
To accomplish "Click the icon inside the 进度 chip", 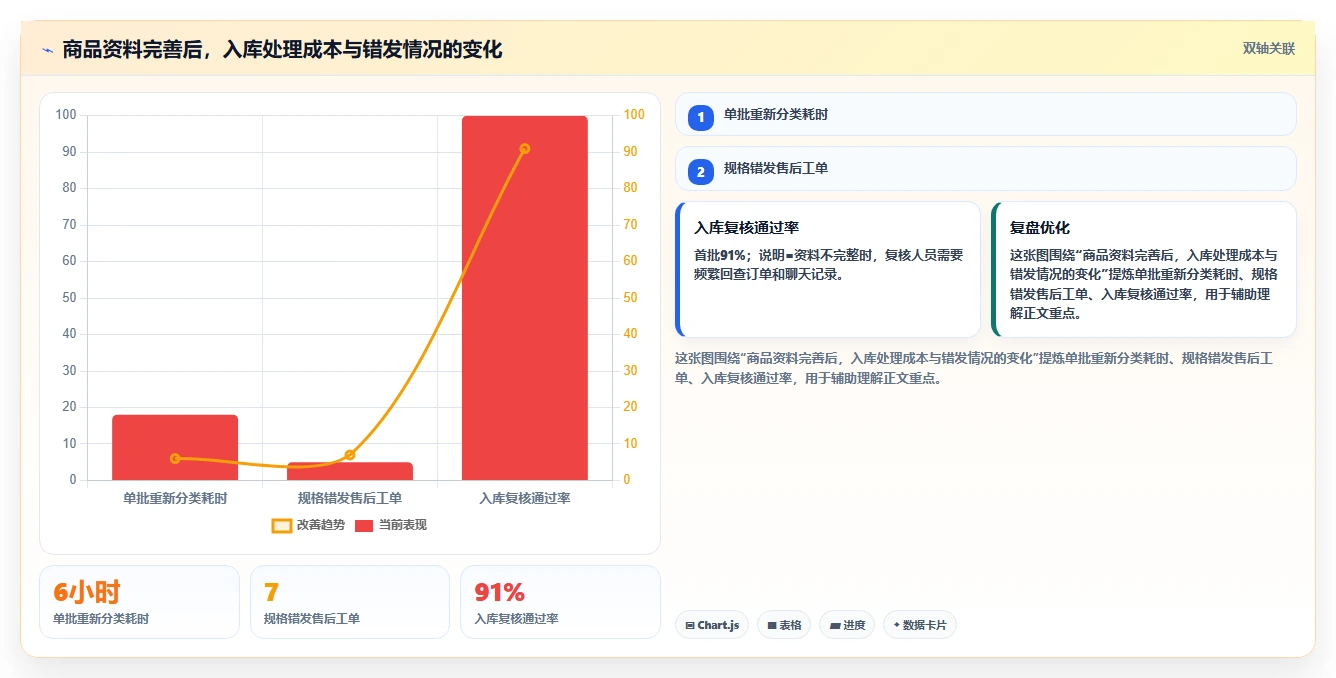I will pyautogui.click(x=835, y=625).
